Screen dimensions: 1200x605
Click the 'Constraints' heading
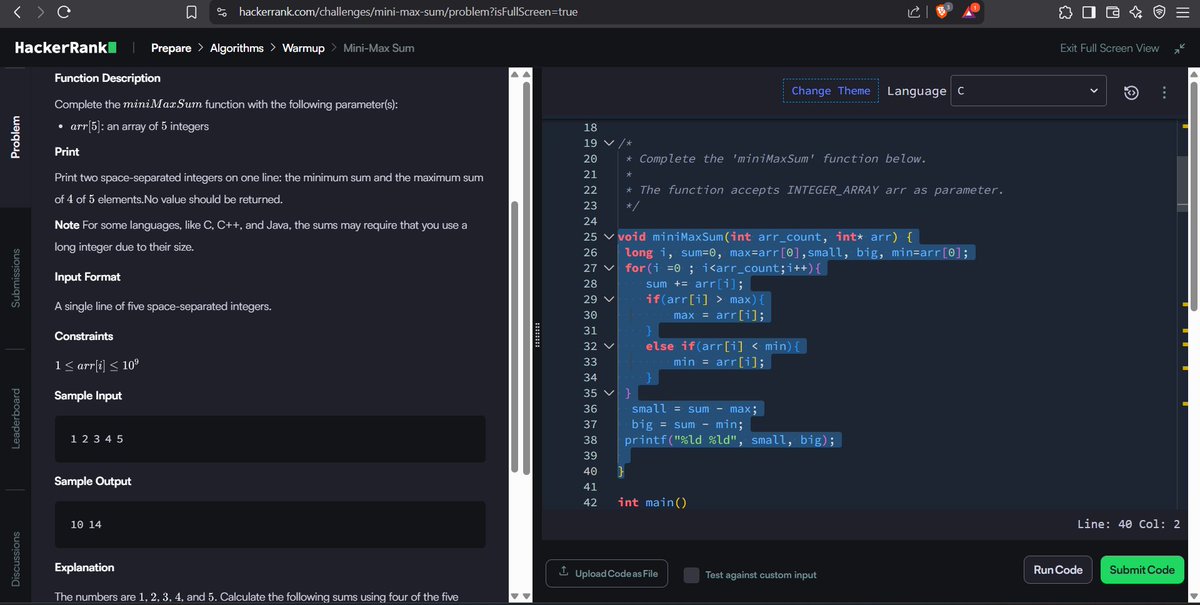(84, 336)
